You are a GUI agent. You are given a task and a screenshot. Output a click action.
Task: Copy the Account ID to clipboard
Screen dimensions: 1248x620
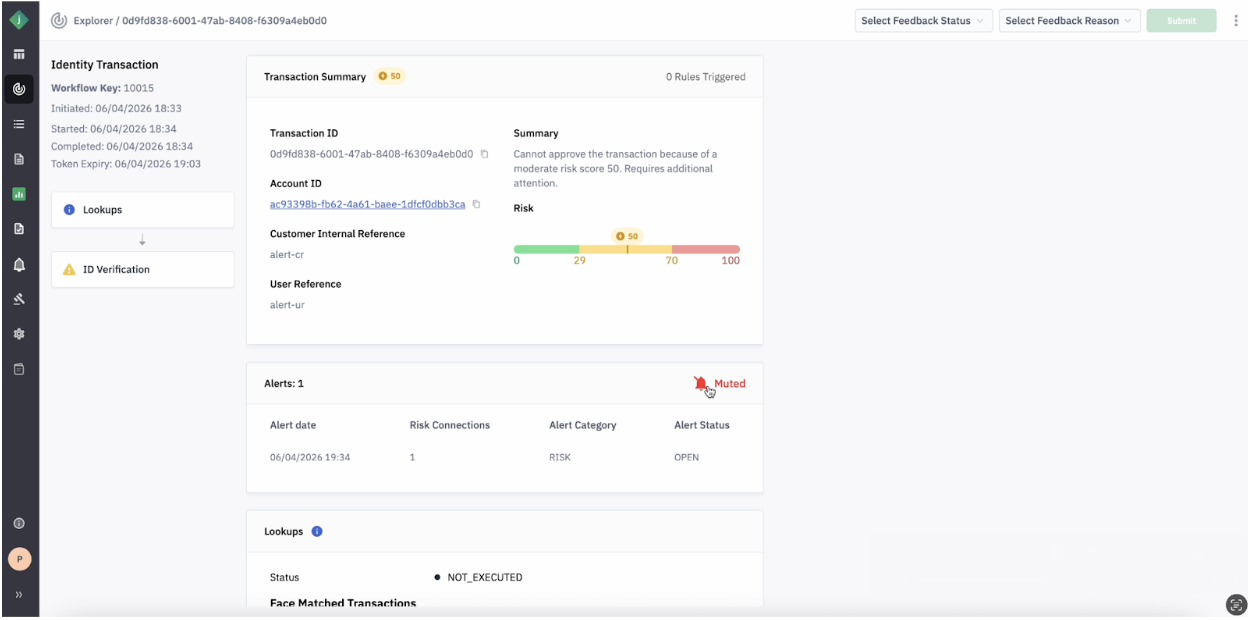pyautogui.click(x=476, y=204)
